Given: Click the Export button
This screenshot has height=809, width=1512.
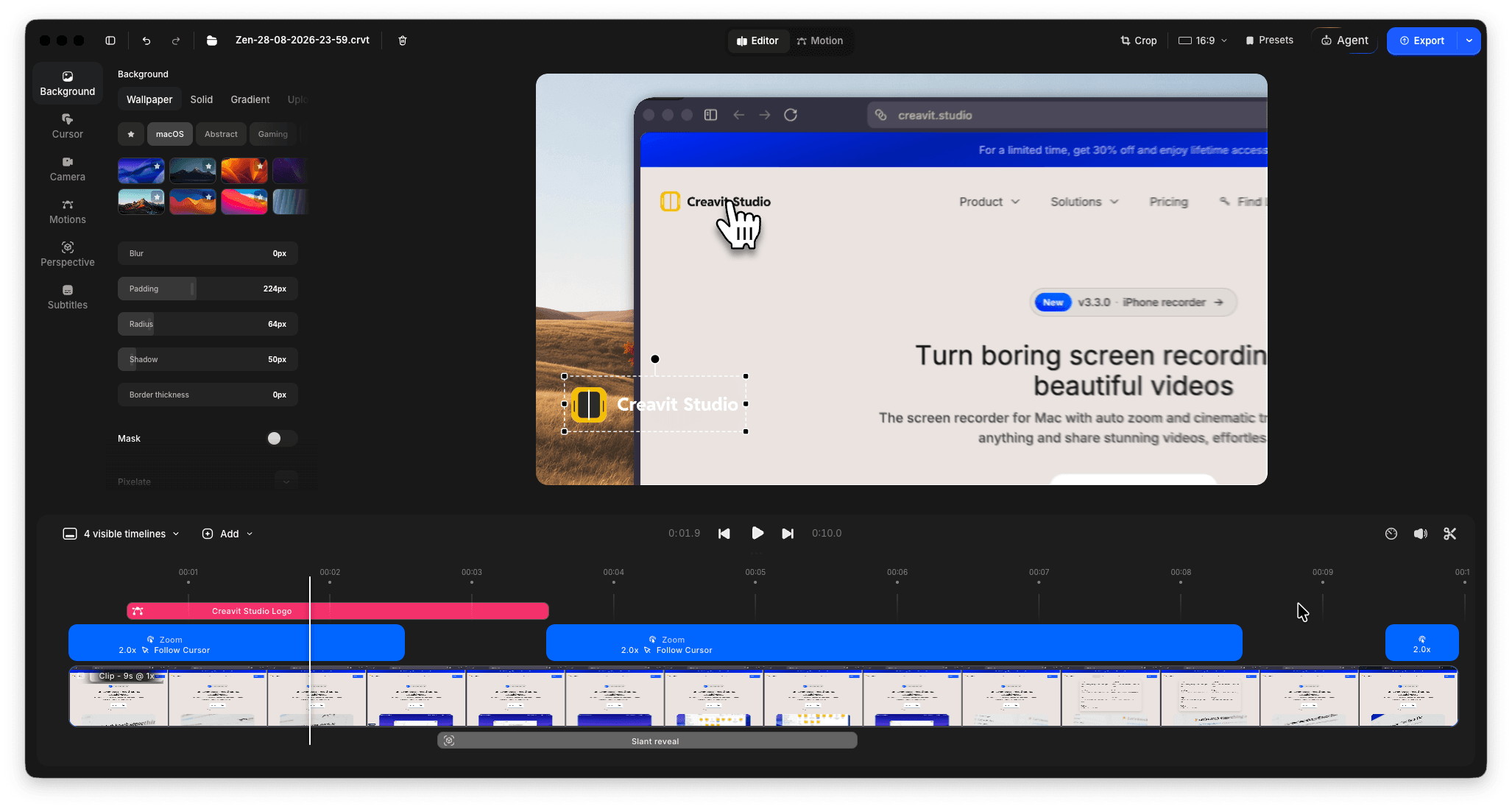Looking at the screenshot, I should (1422, 40).
